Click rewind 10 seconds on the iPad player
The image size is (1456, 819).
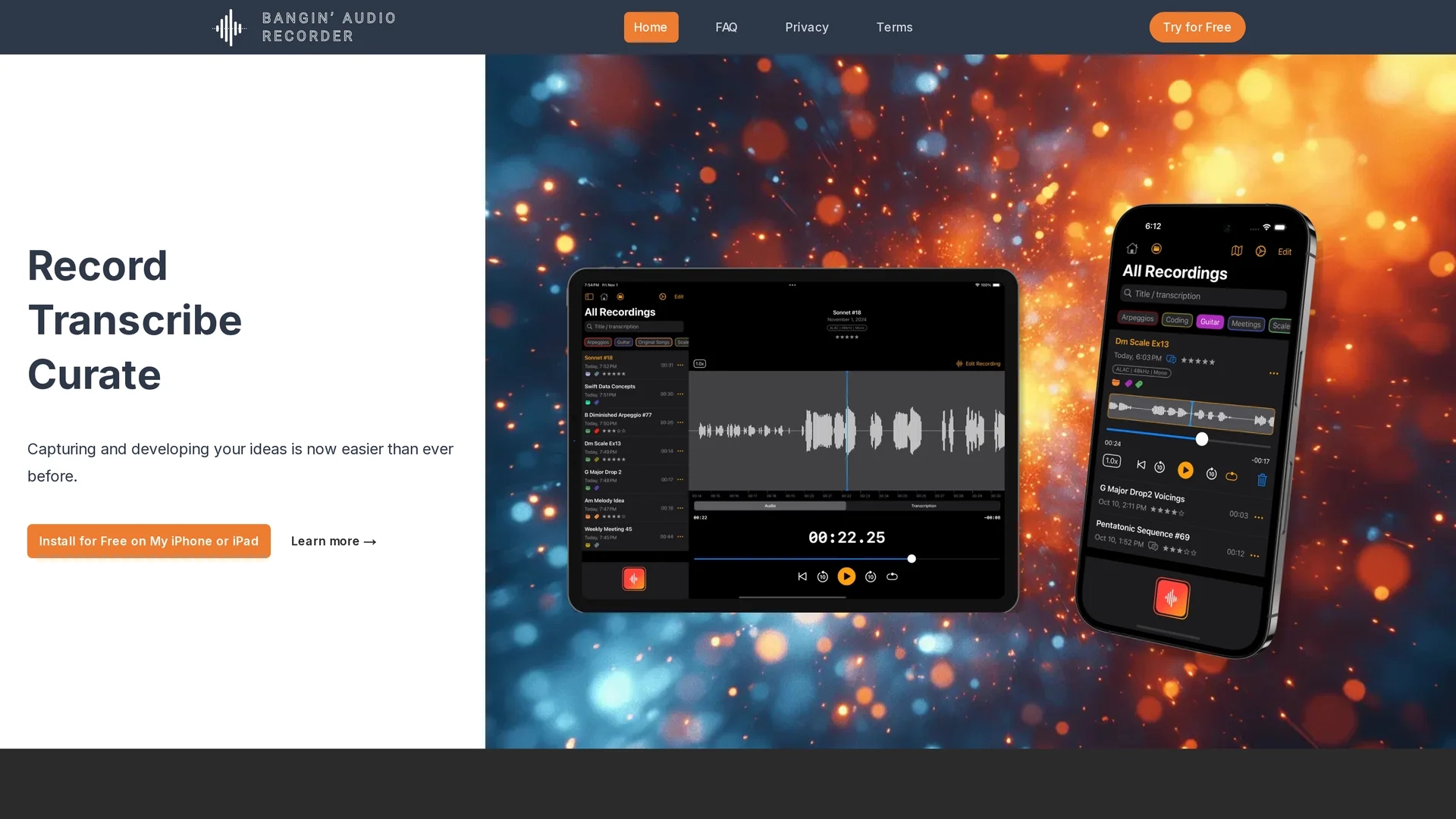(823, 577)
